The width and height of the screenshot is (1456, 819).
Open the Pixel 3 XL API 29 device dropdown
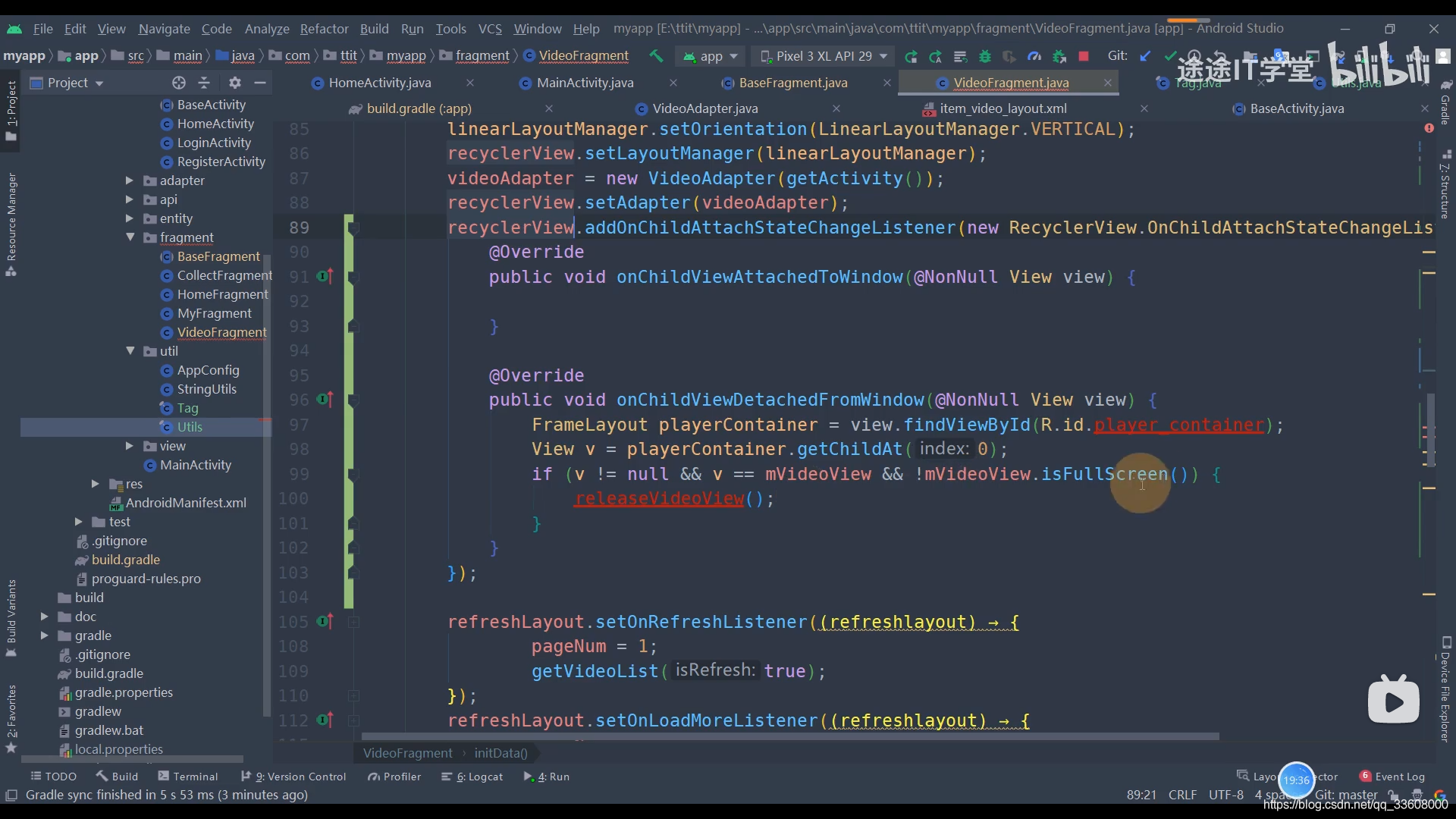pyautogui.click(x=824, y=56)
